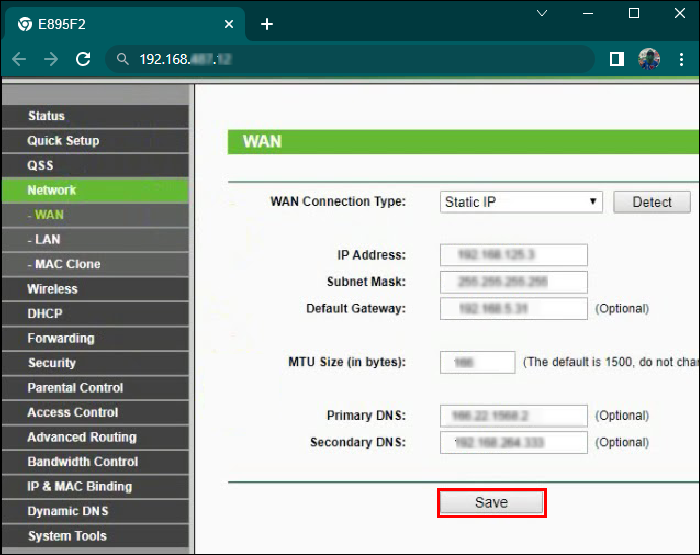Click the IP Address field
This screenshot has width=700, height=555.
[x=513, y=255]
